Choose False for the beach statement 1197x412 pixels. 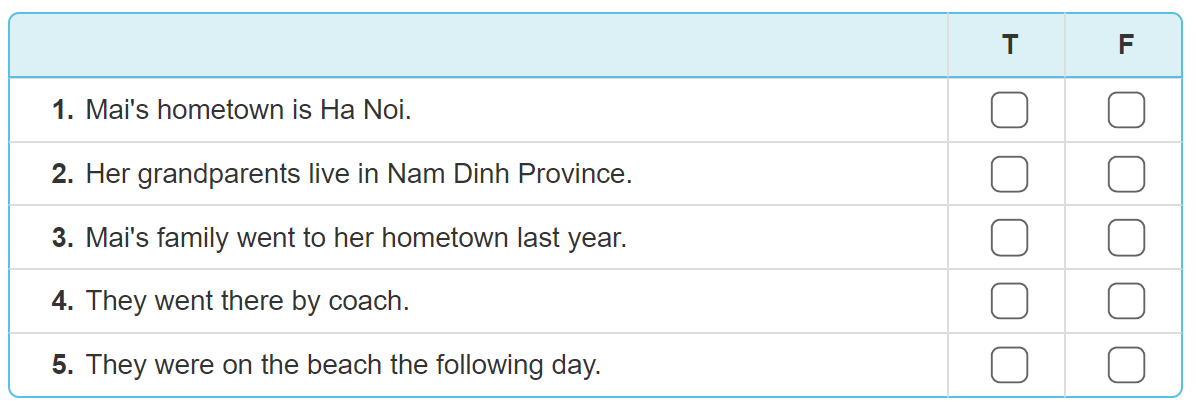coord(1126,365)
